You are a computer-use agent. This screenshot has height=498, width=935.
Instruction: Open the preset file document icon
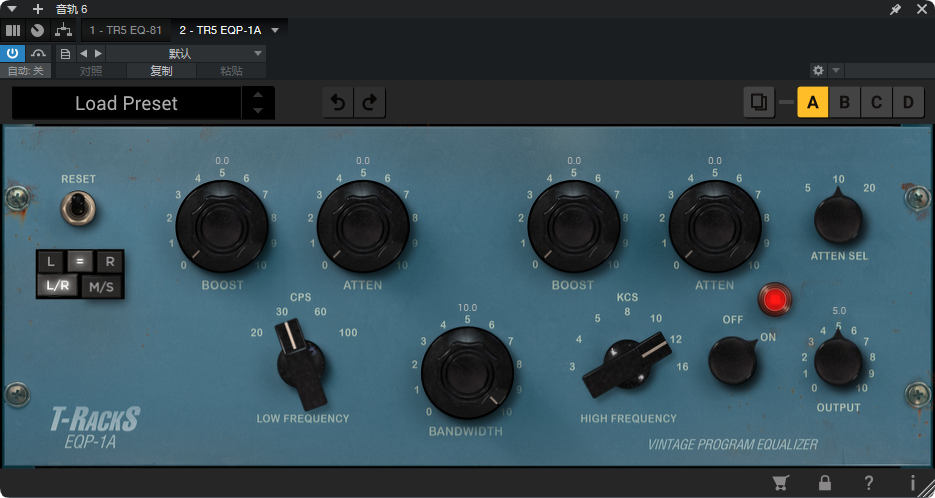click(66, 54)
